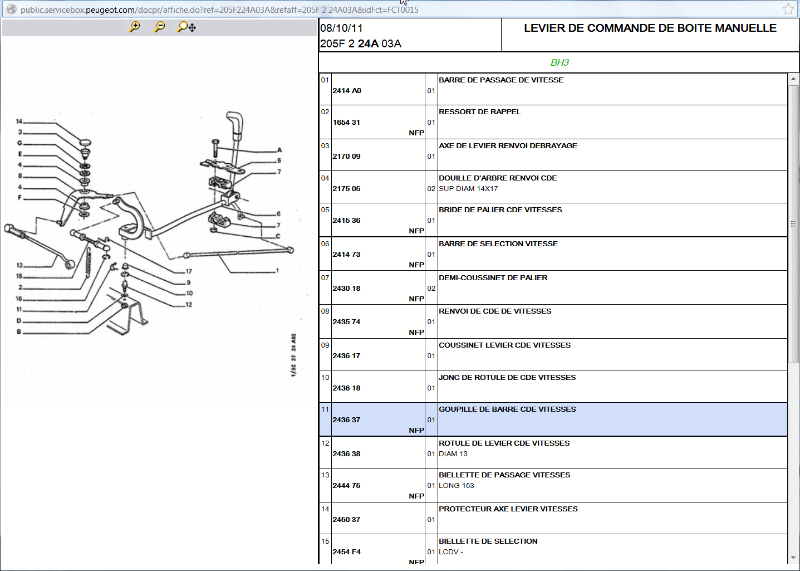Click PROTECTEUR AXE LEVIER VITESSES row

coord(553,518)
